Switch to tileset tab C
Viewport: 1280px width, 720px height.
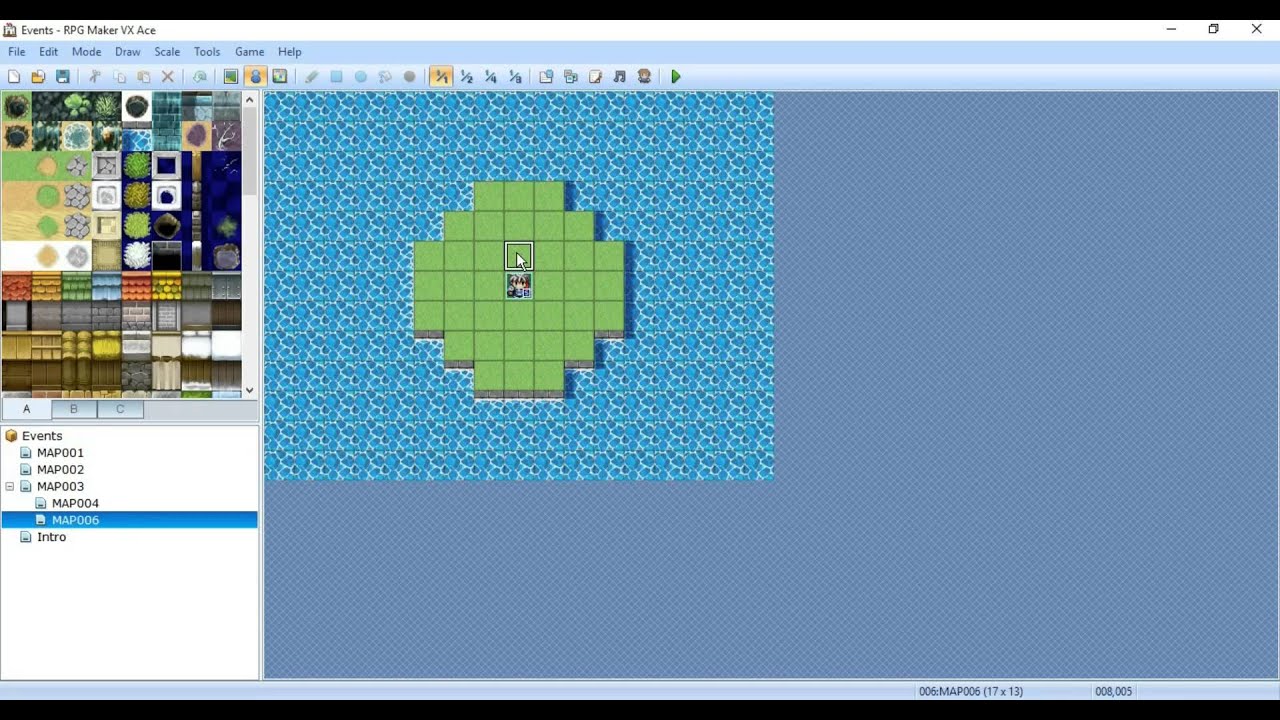pos(120,409)
